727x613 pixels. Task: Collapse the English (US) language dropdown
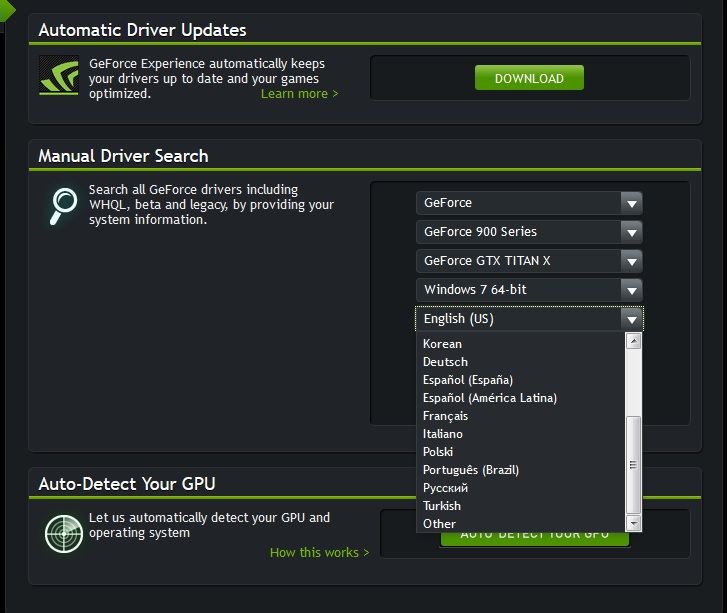[529, 319]
